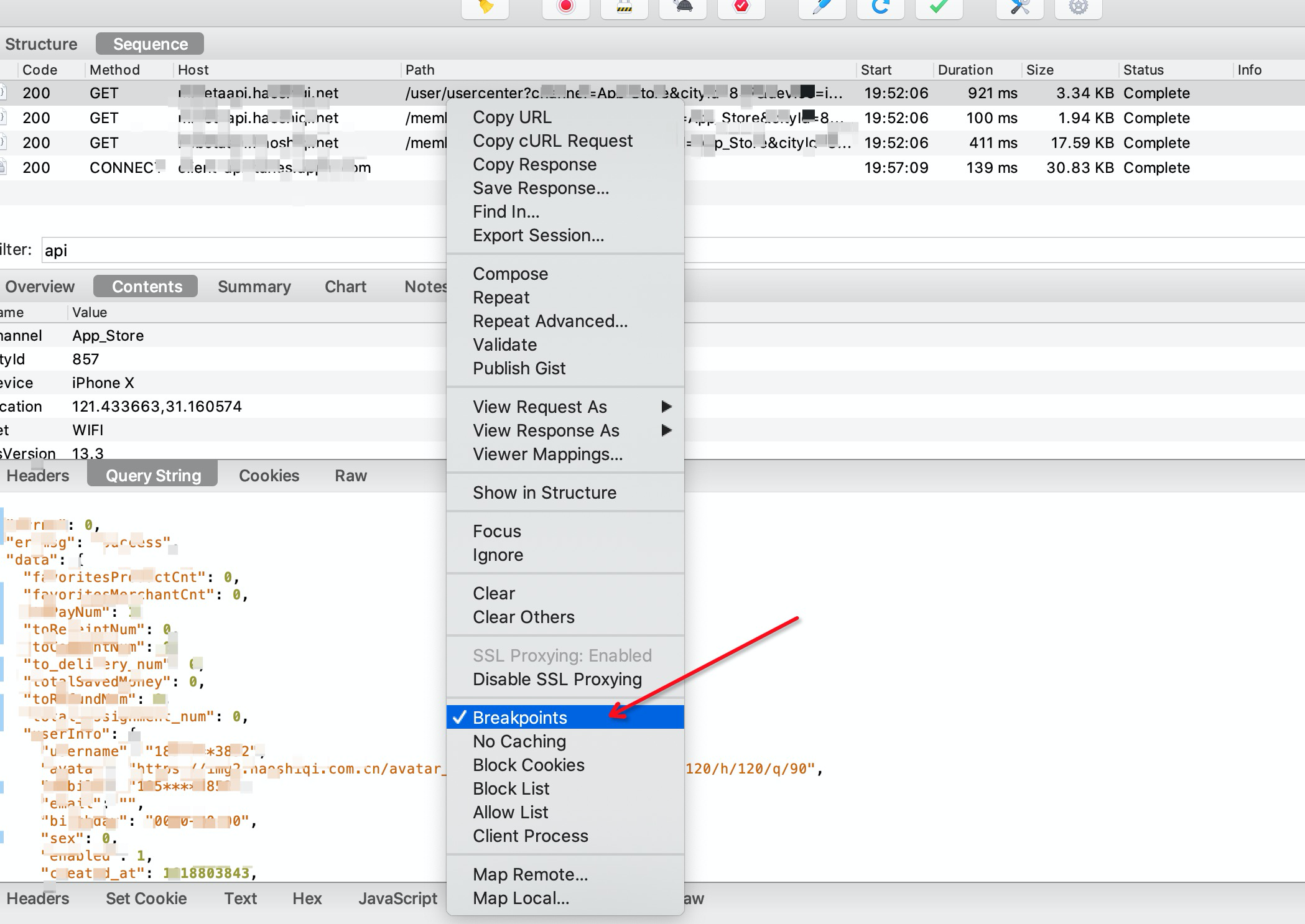Screen dimensions: 1305x924
Task: Open the settings gear icon
Action: (1078, 7)
